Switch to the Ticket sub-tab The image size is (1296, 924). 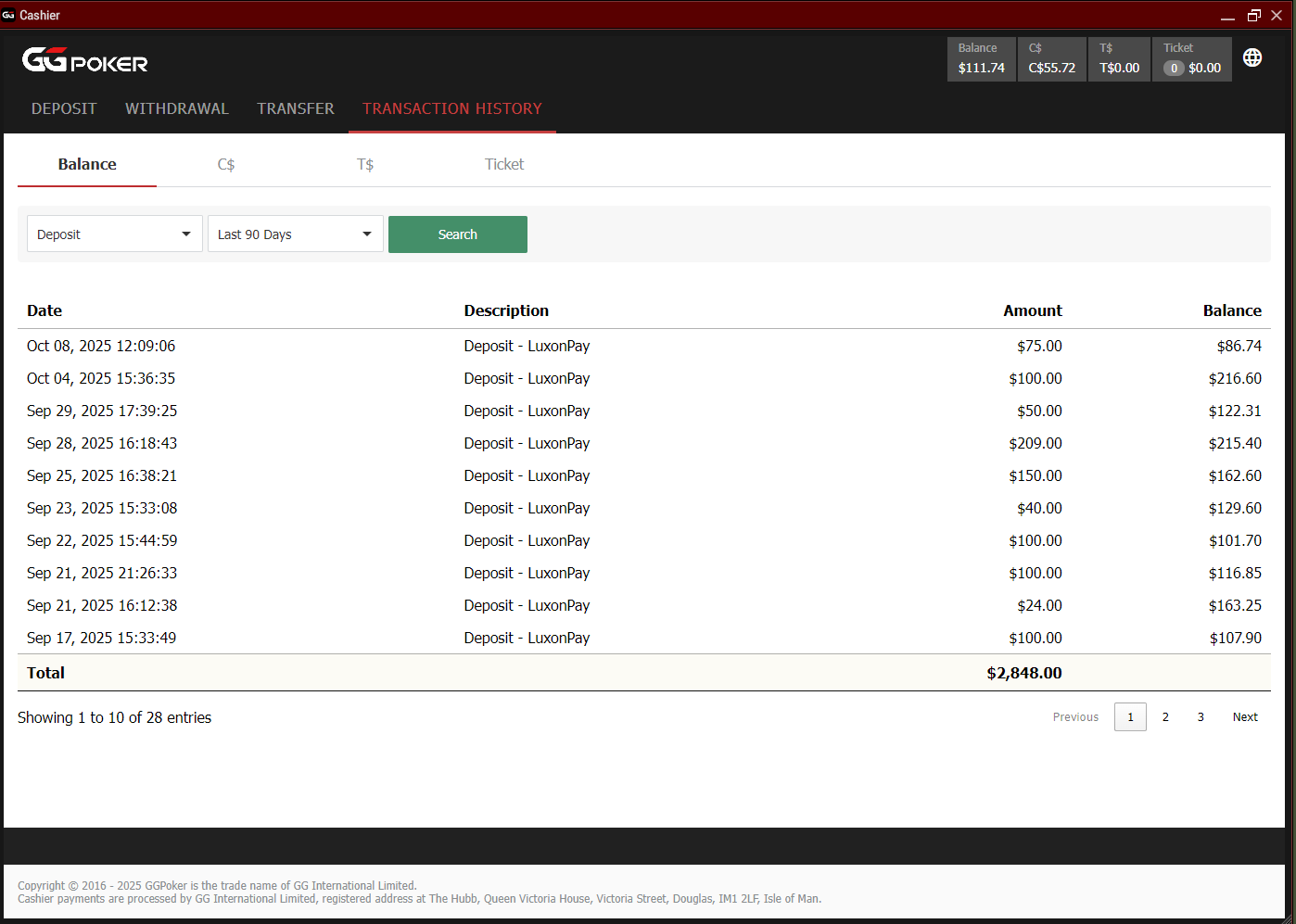[504, 164]
